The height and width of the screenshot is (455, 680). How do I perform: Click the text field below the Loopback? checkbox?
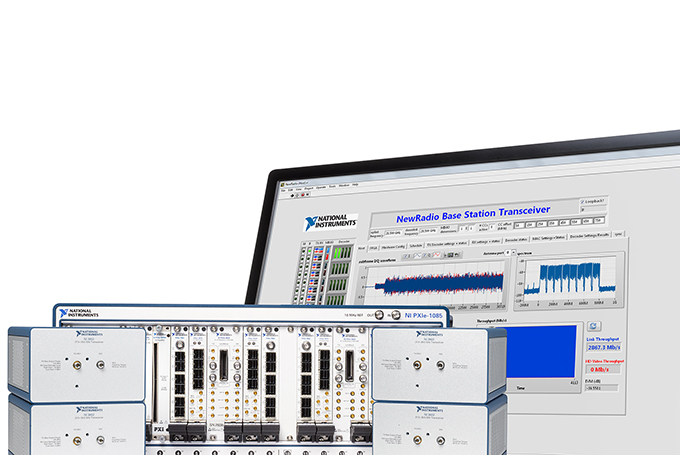point(593,209)
